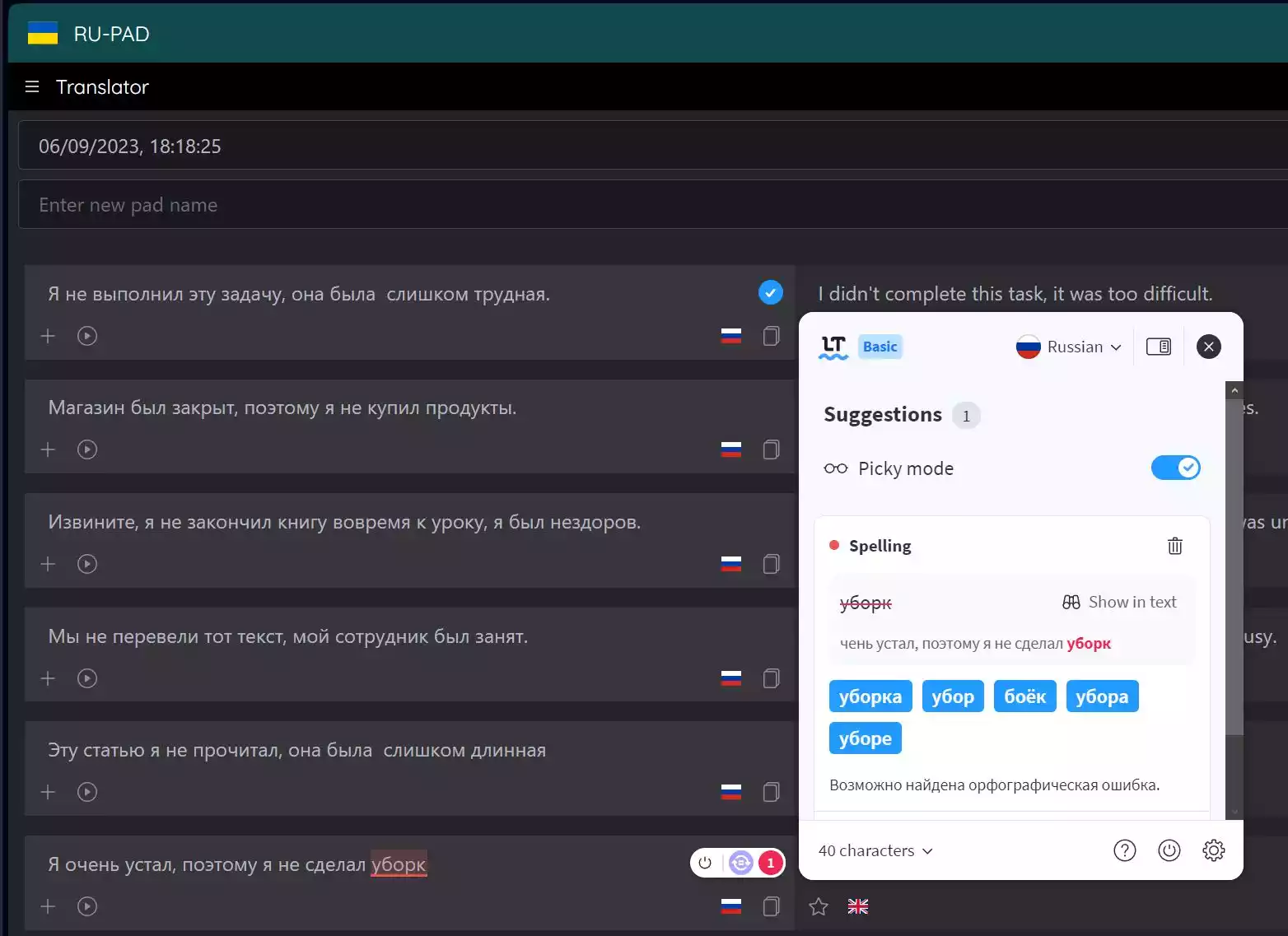Click the star favorite icon
The height and width of the screenshot is (936, 1288).
tap(819, 906)
